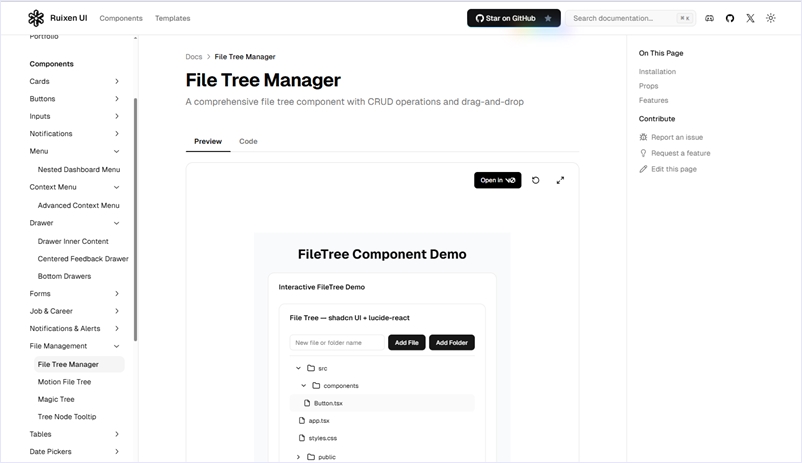Click the bug icon beside Report an issue
This screenshot has width=802, height=463.
coord(643,137)
